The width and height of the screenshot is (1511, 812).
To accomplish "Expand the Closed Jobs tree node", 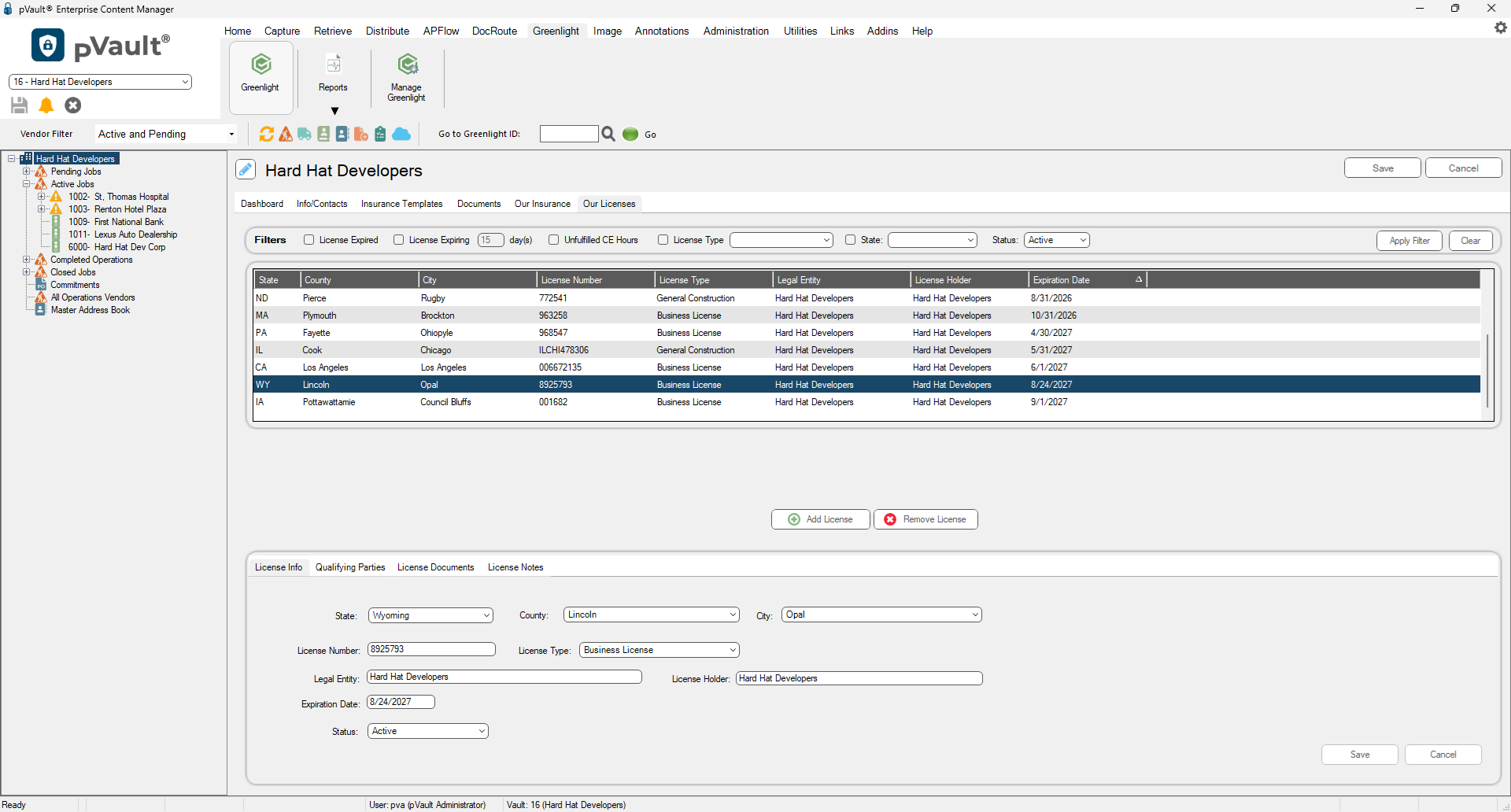I will [x=27, y=272].
